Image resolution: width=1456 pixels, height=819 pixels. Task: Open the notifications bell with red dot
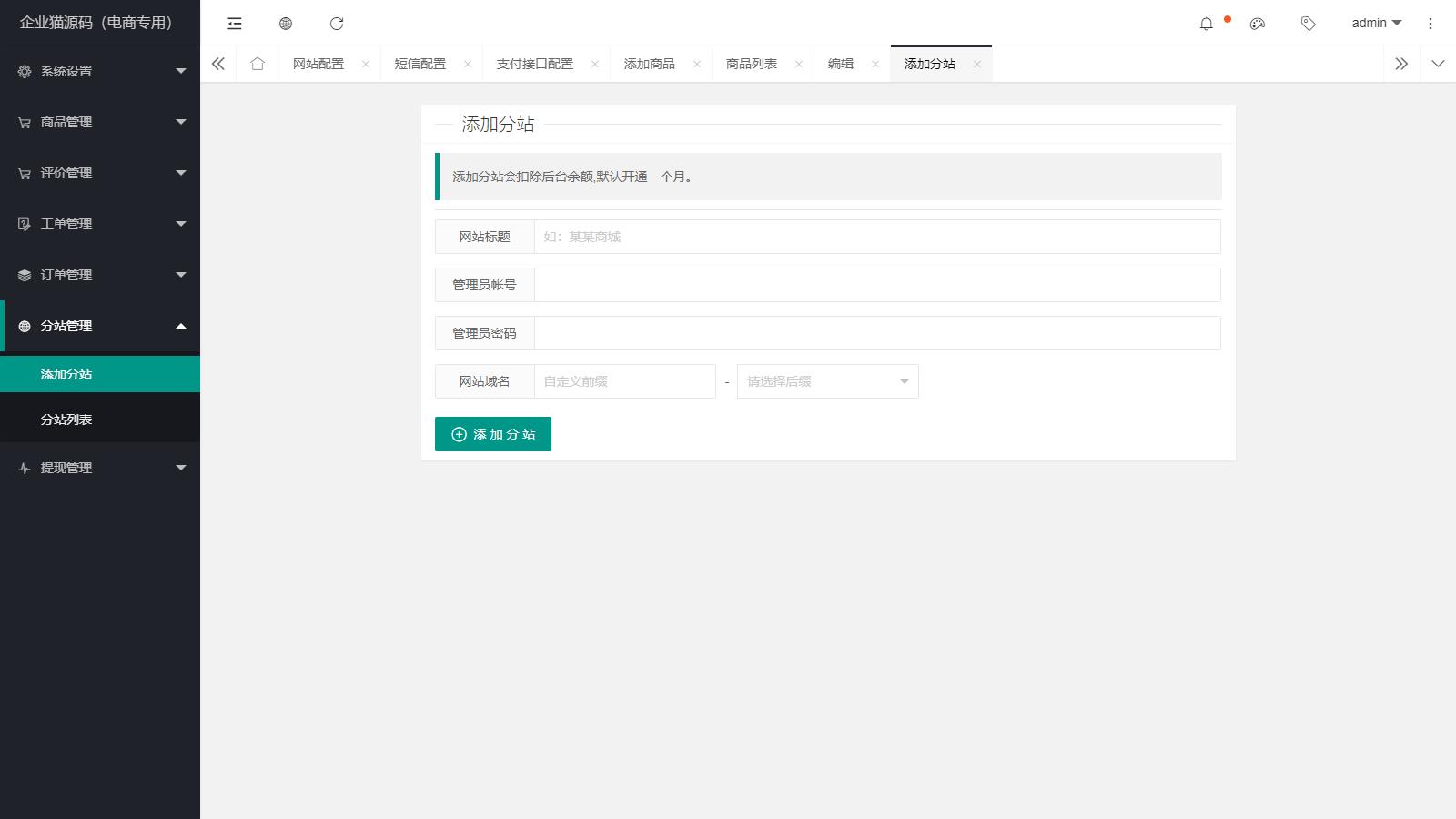point(1207,25)
